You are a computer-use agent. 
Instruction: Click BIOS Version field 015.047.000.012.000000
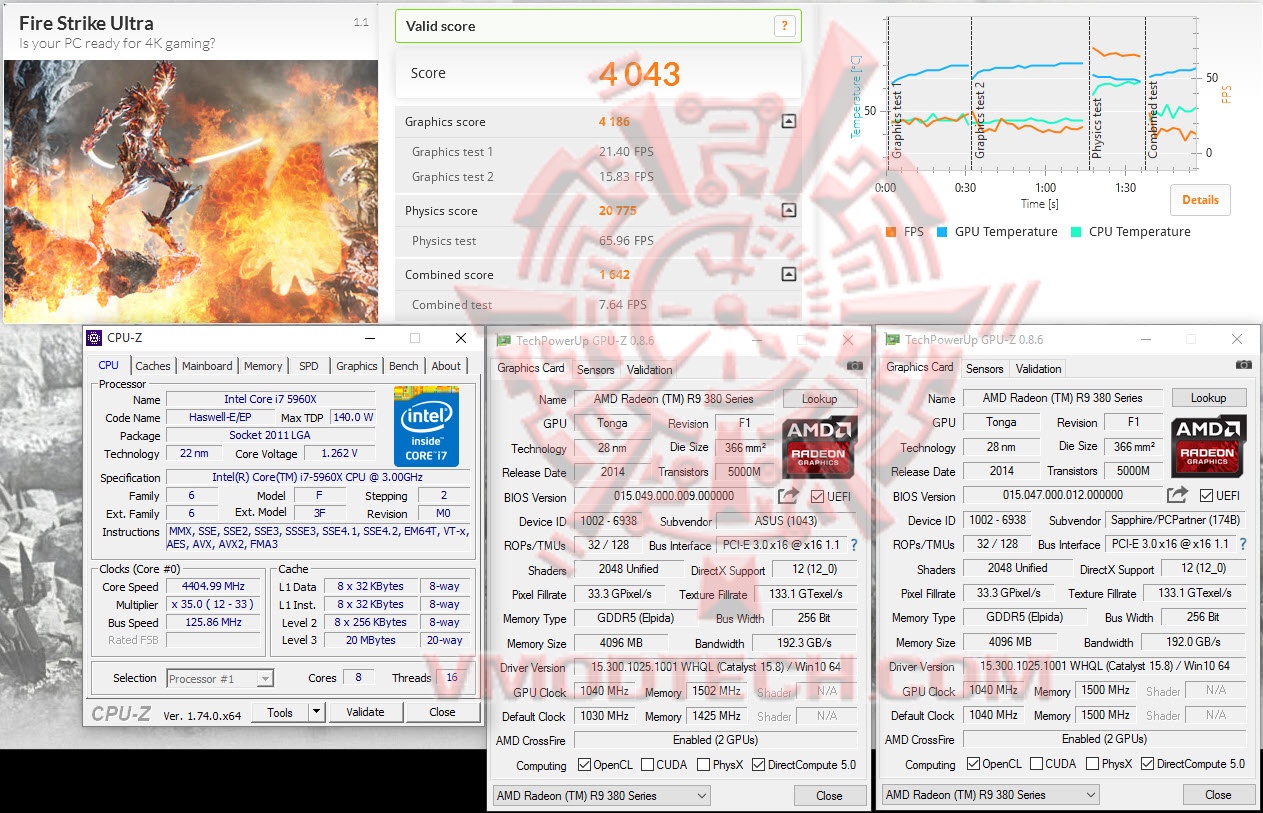click(x=1063, y=495)
